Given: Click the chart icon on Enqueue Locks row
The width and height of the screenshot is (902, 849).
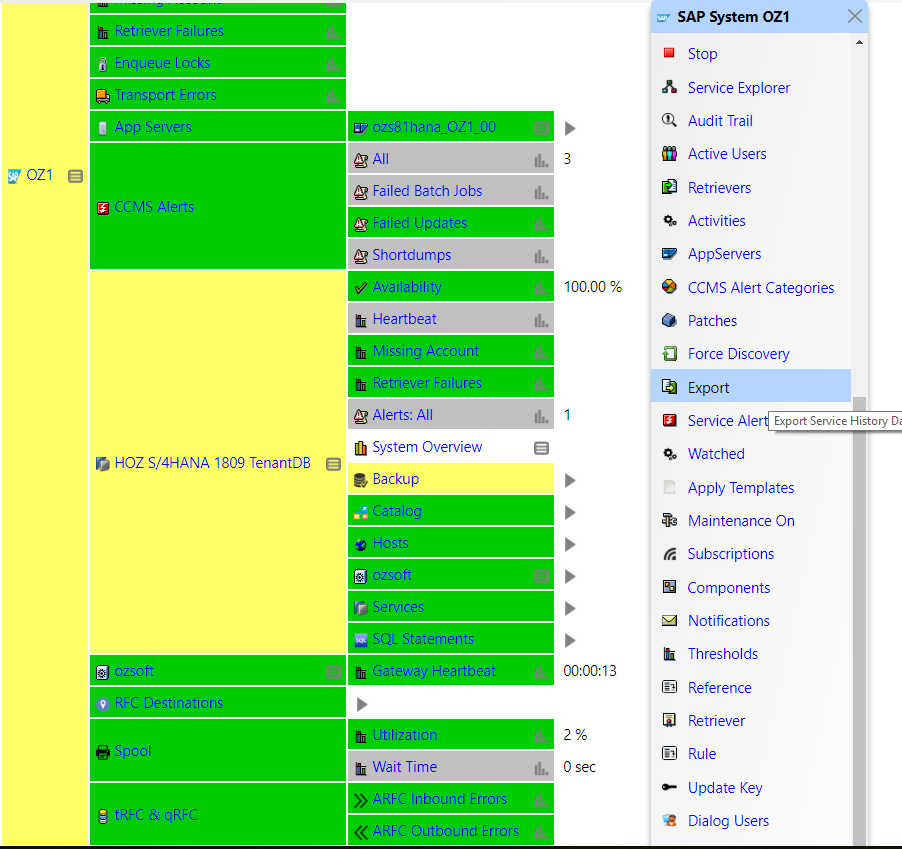Looking at the screenshot, I should [333, 64].
